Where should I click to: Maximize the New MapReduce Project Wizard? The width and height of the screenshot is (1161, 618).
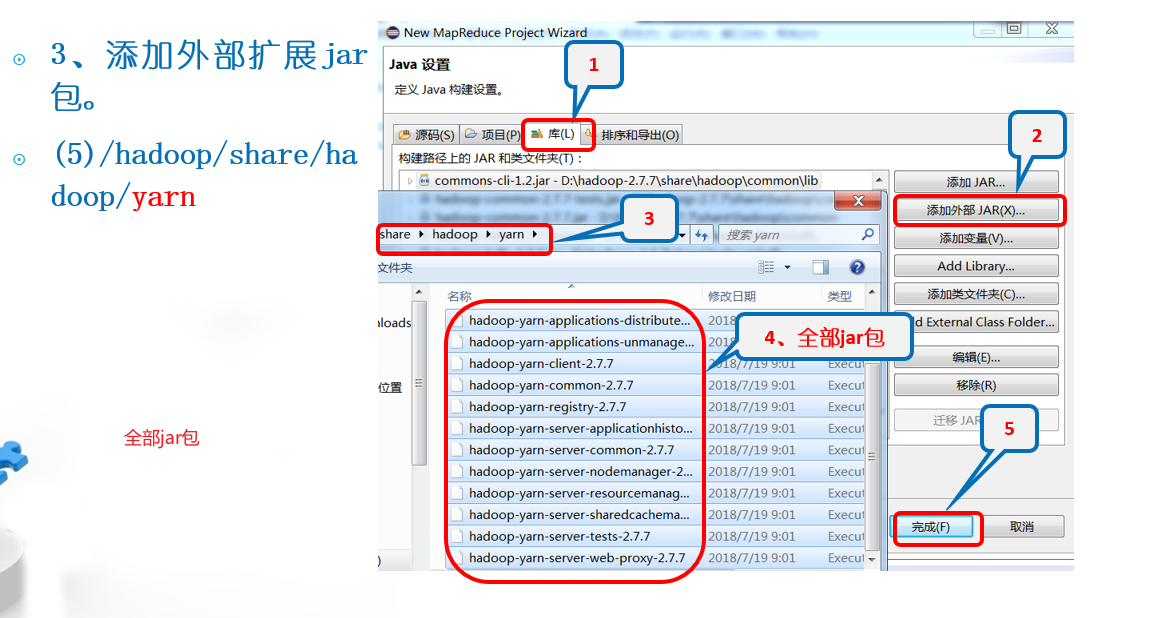pos(1014,29)
